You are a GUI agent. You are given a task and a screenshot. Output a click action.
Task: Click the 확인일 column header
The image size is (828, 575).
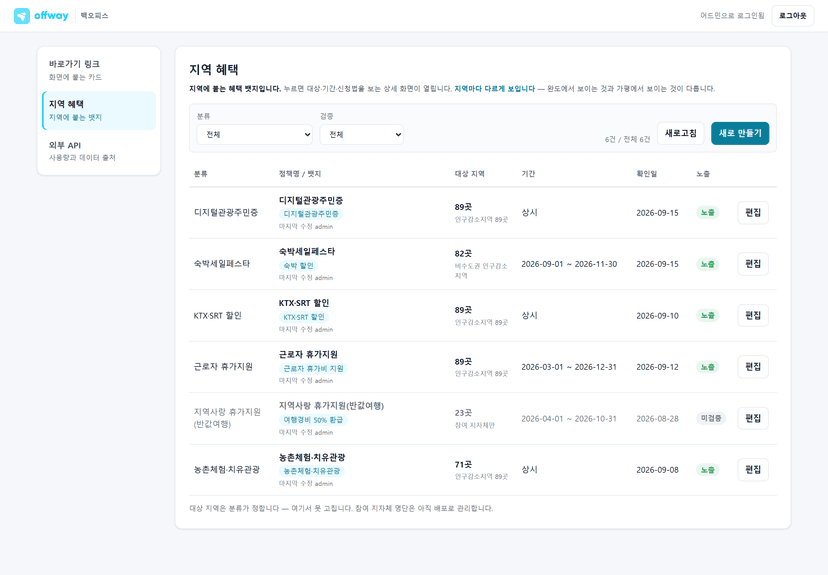tap(646, 174)
